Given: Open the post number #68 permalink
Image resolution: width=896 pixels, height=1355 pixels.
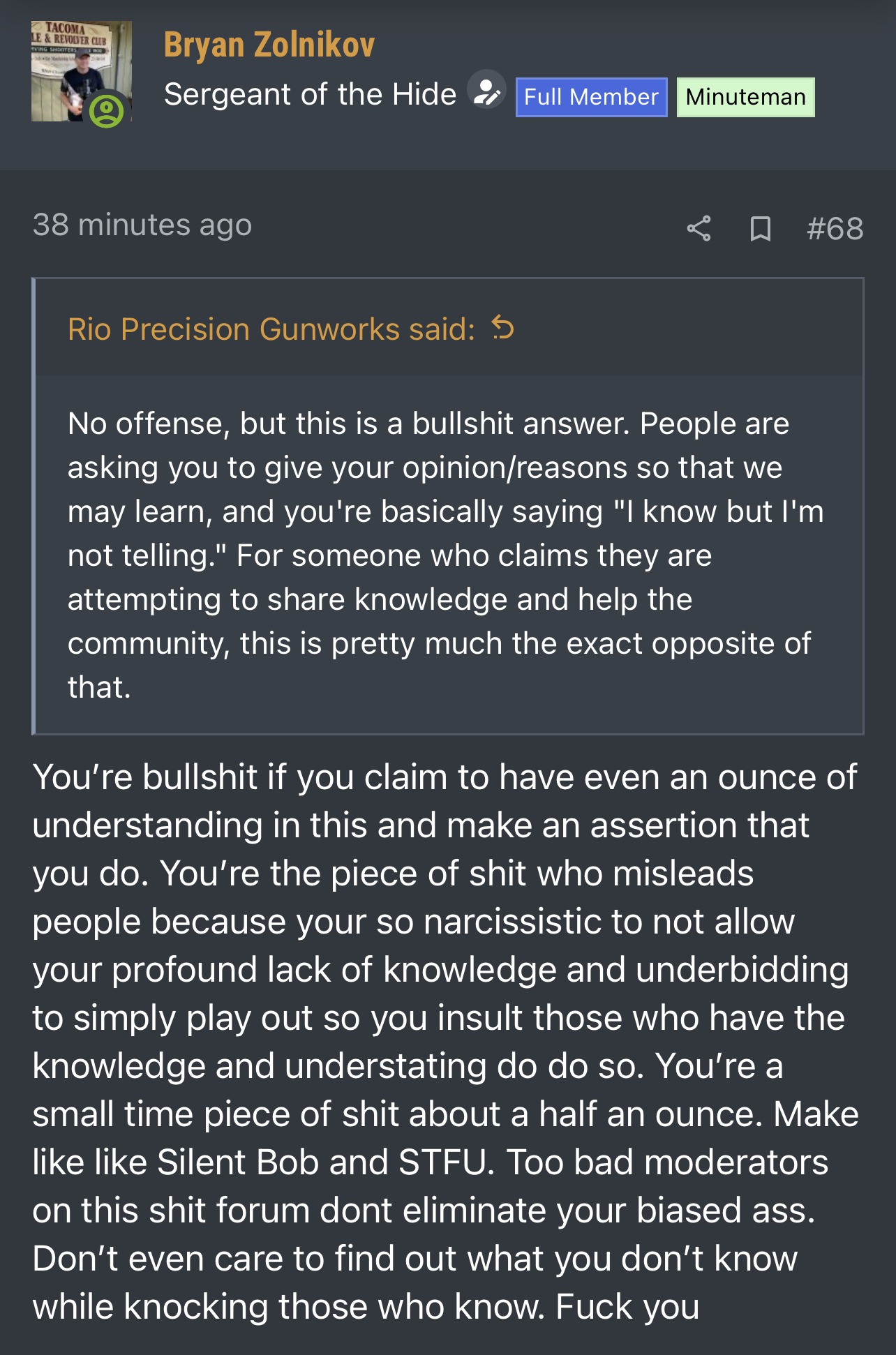Looking at the screenshot, I should [x=835, y=228].
